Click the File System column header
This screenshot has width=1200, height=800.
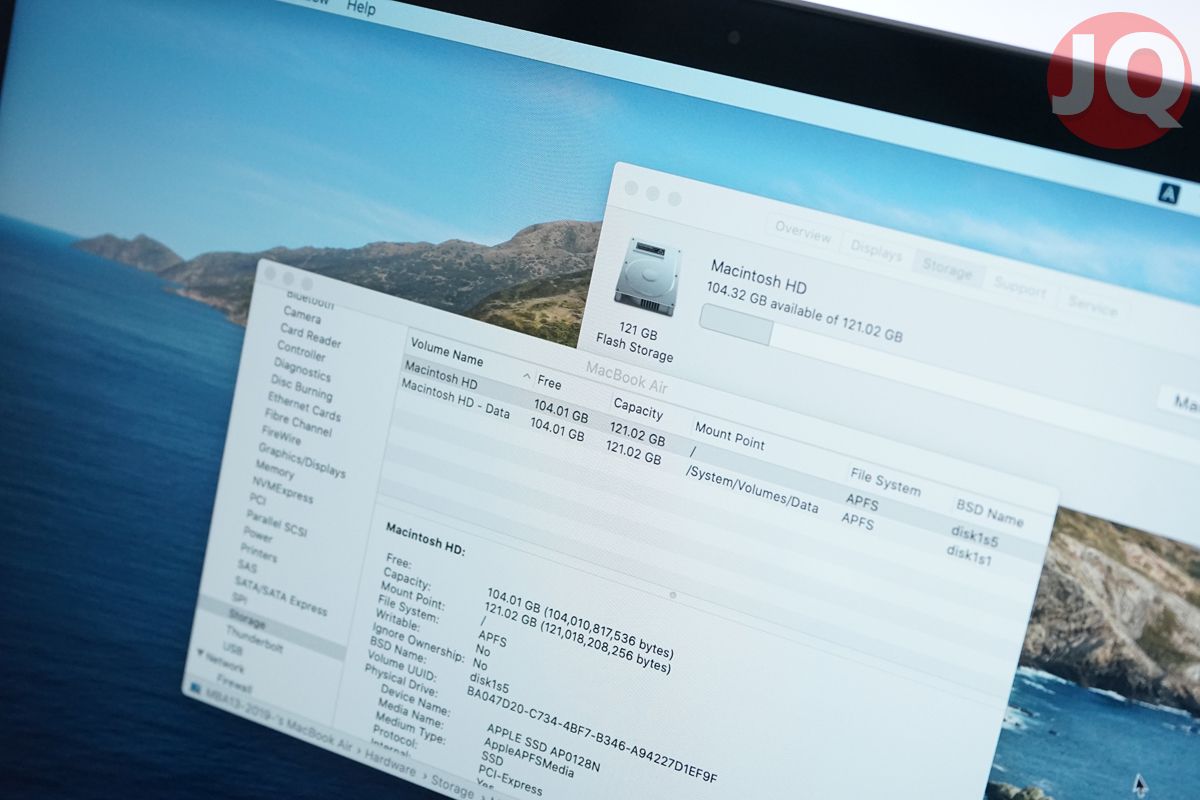885,481
